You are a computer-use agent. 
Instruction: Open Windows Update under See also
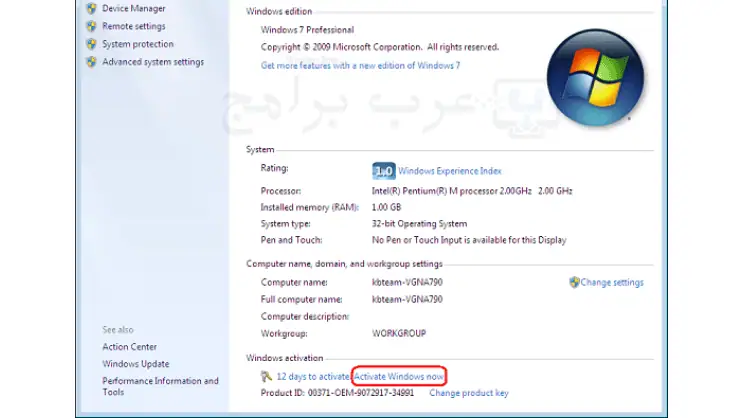pos(136,364)
